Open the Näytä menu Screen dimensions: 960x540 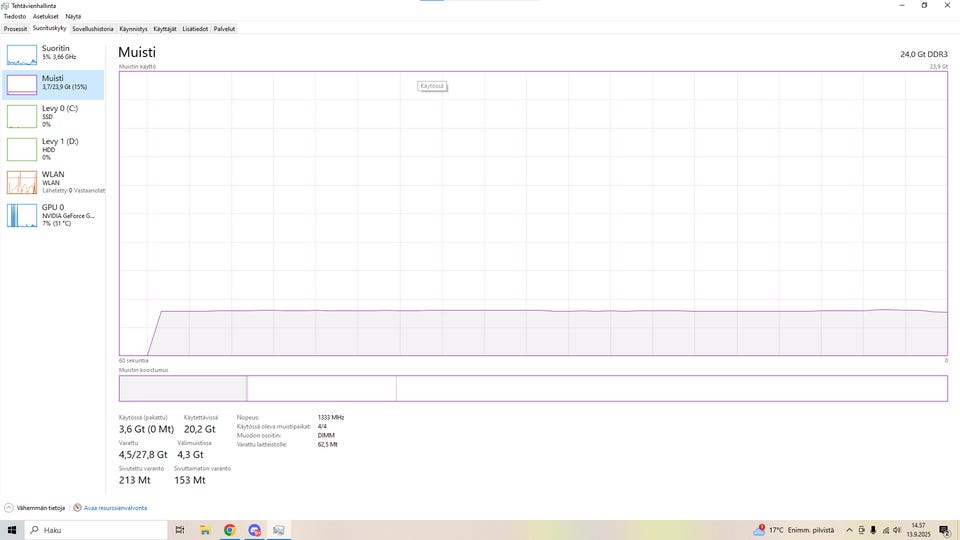click(x=73, y=17)
